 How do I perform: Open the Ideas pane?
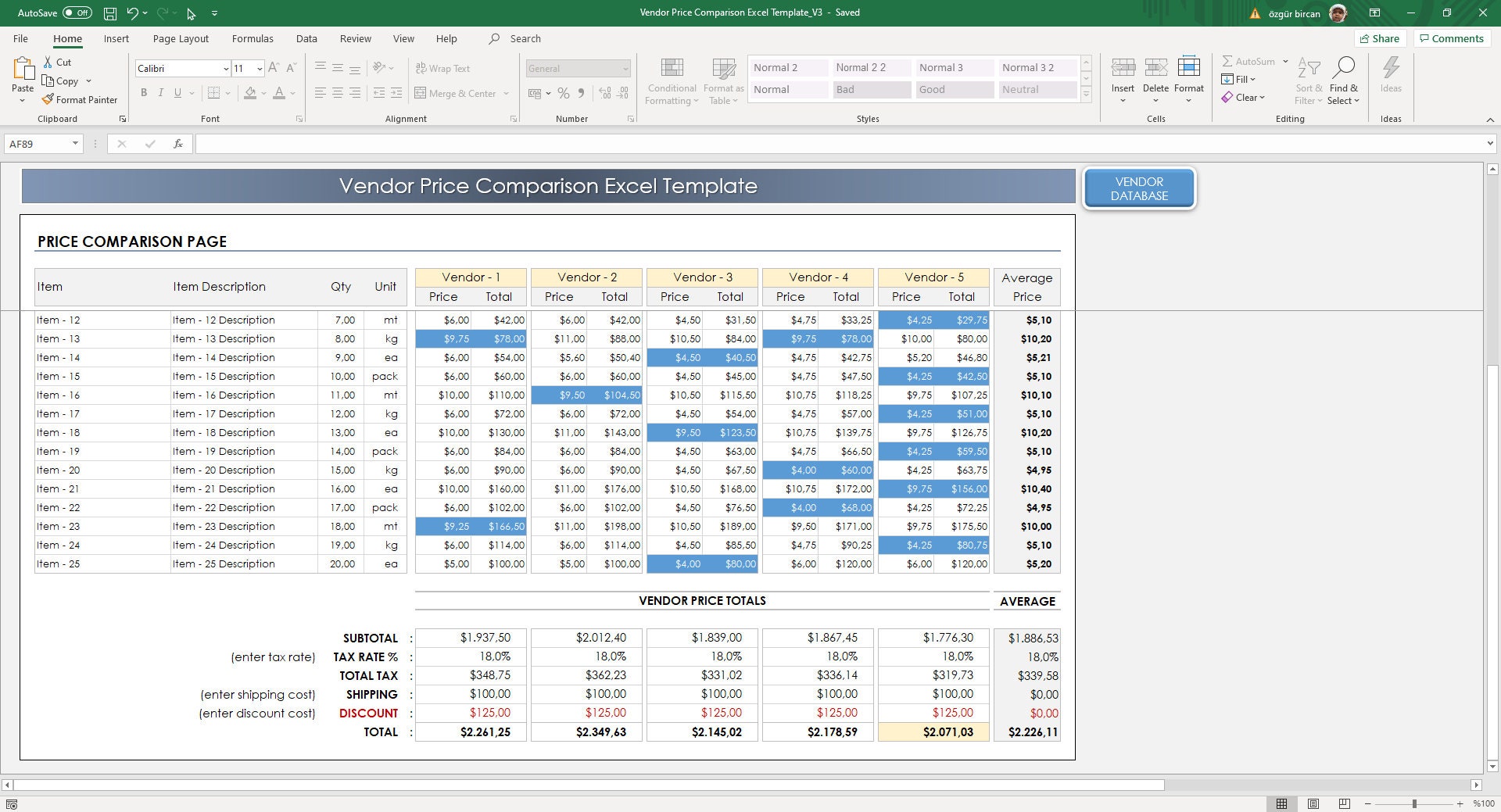coord(1391,78)
